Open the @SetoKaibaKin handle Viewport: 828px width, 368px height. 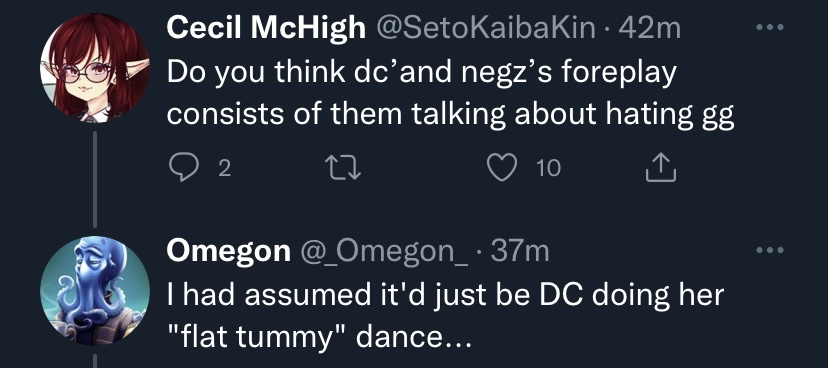[486, 29]
